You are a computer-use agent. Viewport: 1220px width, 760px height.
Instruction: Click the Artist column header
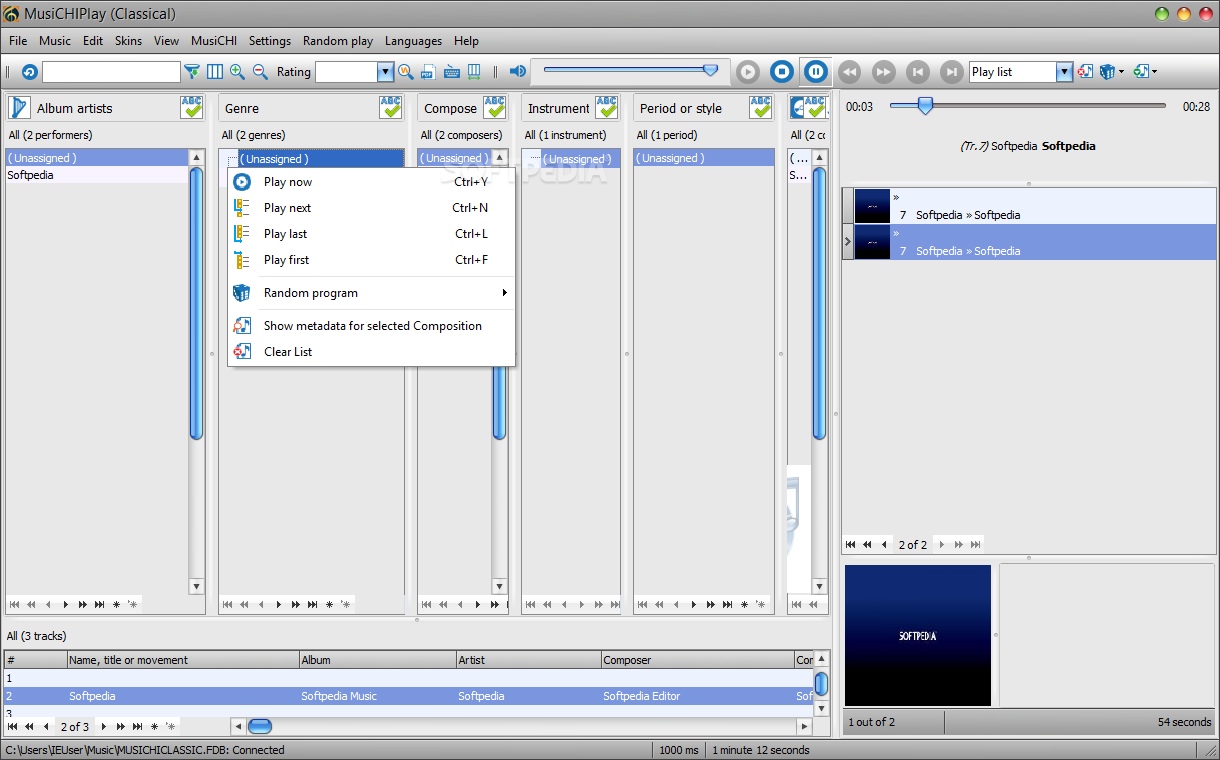coord(529,660)
